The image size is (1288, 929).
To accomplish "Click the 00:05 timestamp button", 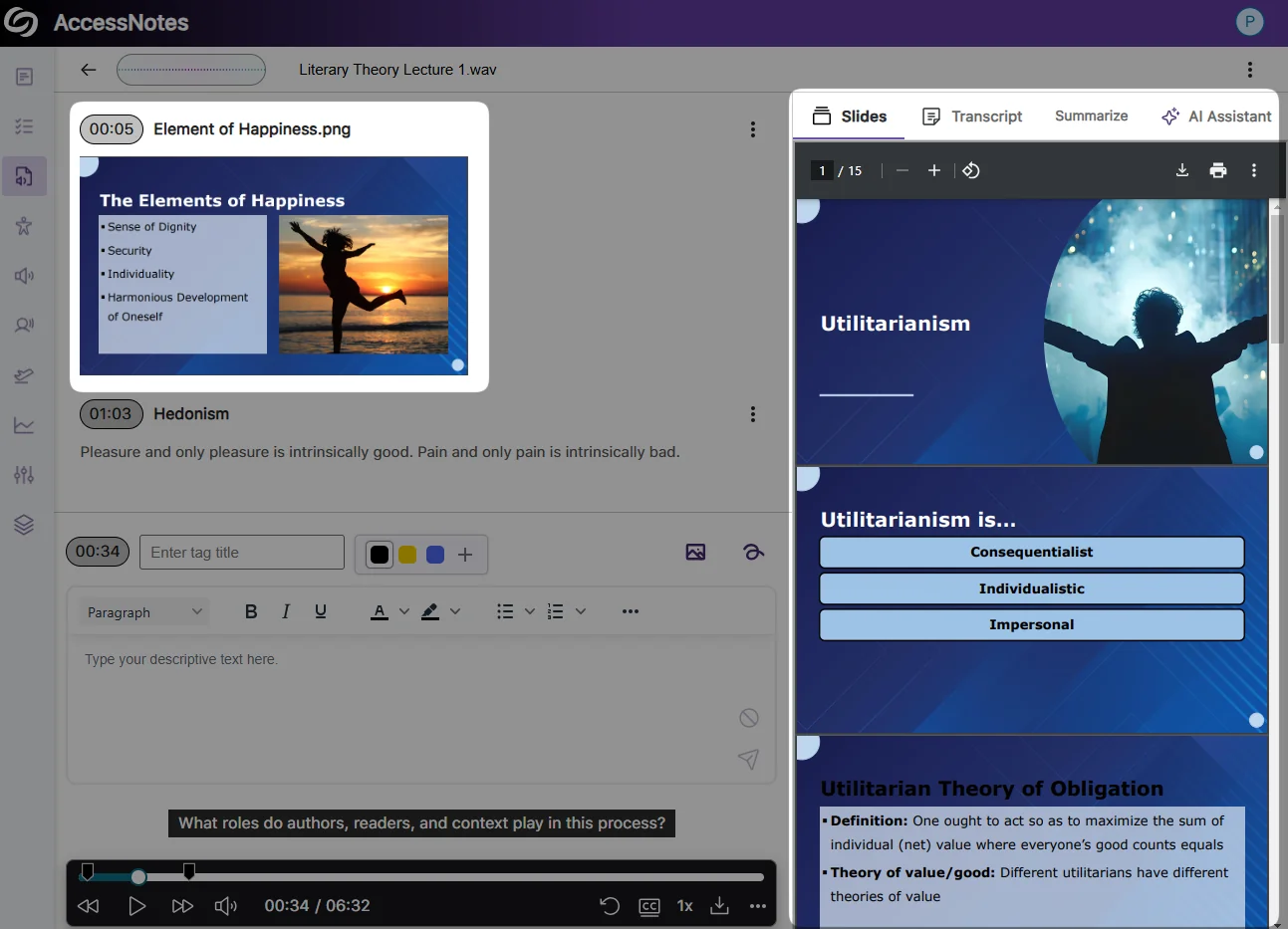I will click(112, 129).
